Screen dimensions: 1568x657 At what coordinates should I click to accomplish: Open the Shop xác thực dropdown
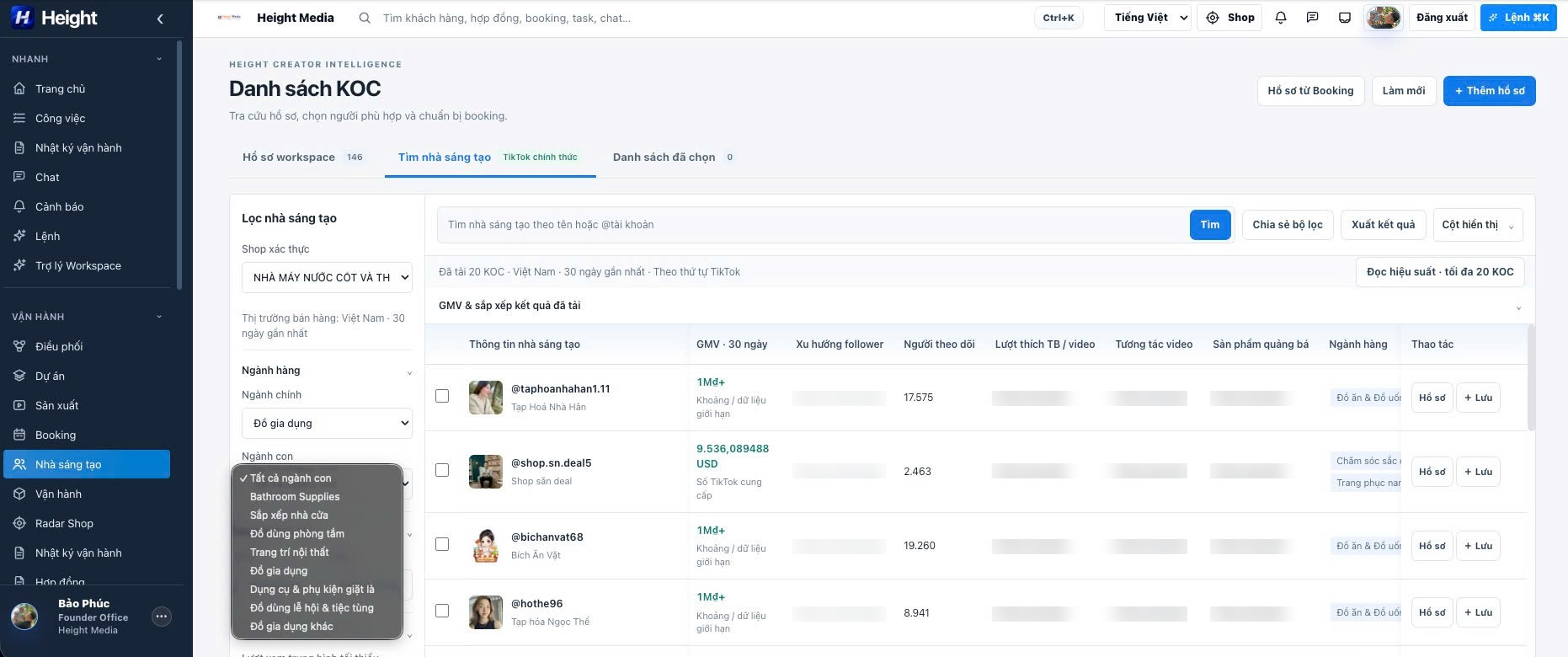pos(327,277)
